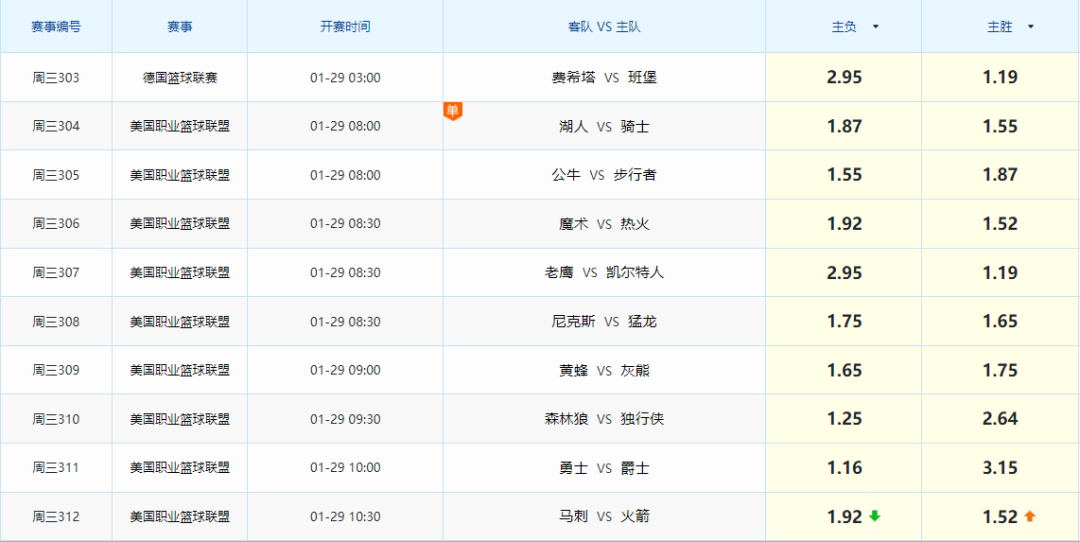1080x542 pixels.
Task: Open the 马刺 VS 火箭 matchup
Action: point(604,517)
